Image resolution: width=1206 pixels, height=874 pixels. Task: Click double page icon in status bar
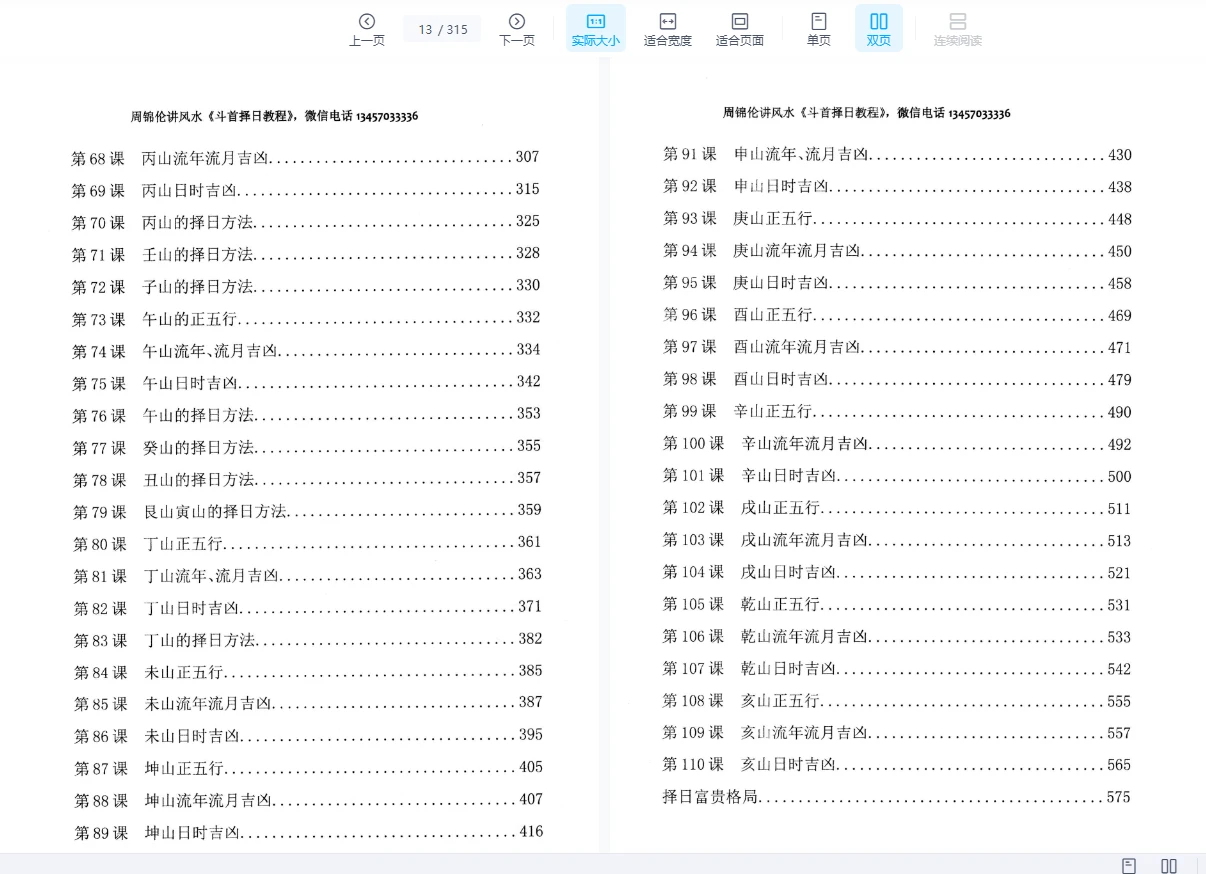click(1169, 865)
